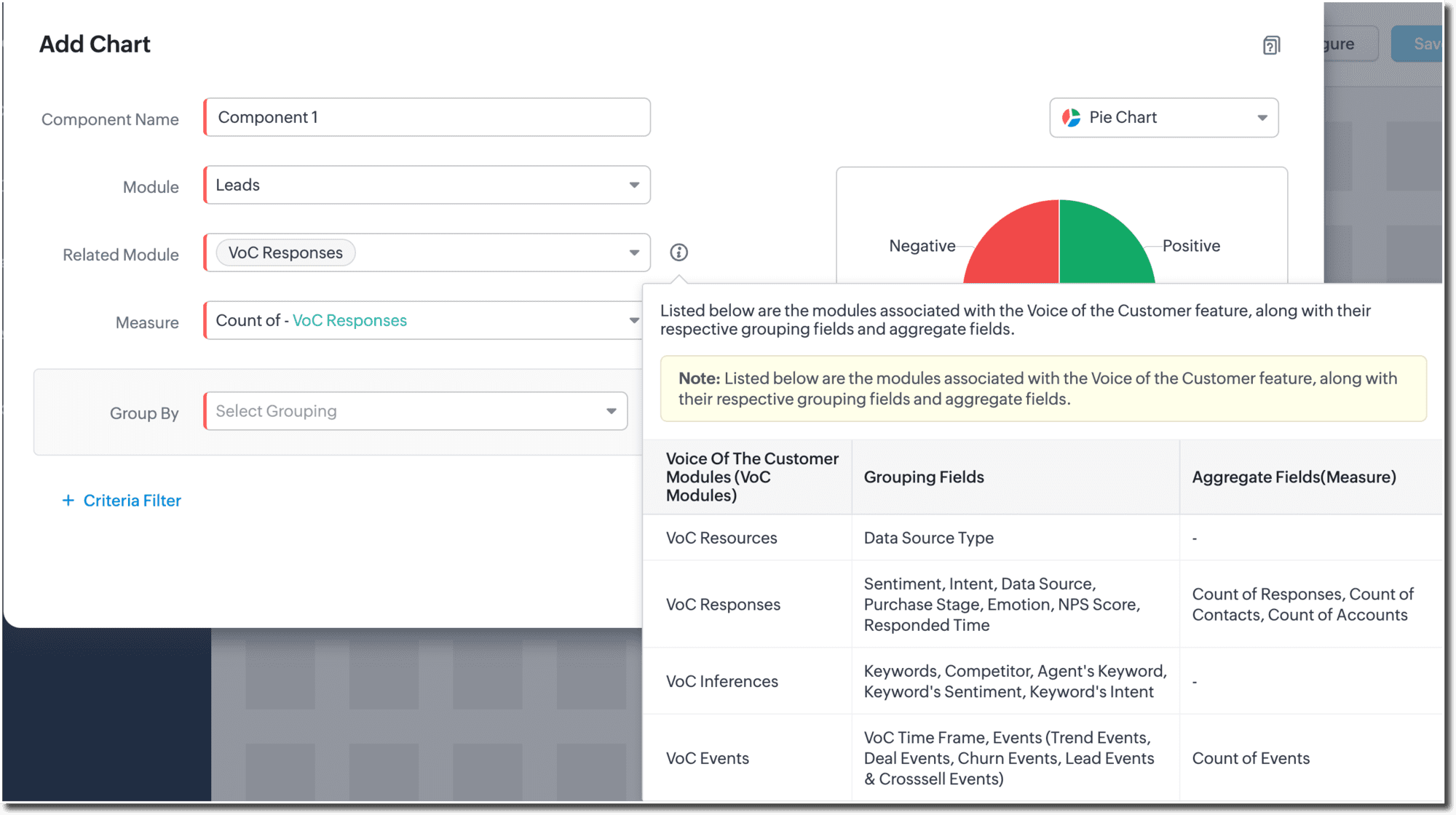Click the Related Module info icon

tap(678, 253)
